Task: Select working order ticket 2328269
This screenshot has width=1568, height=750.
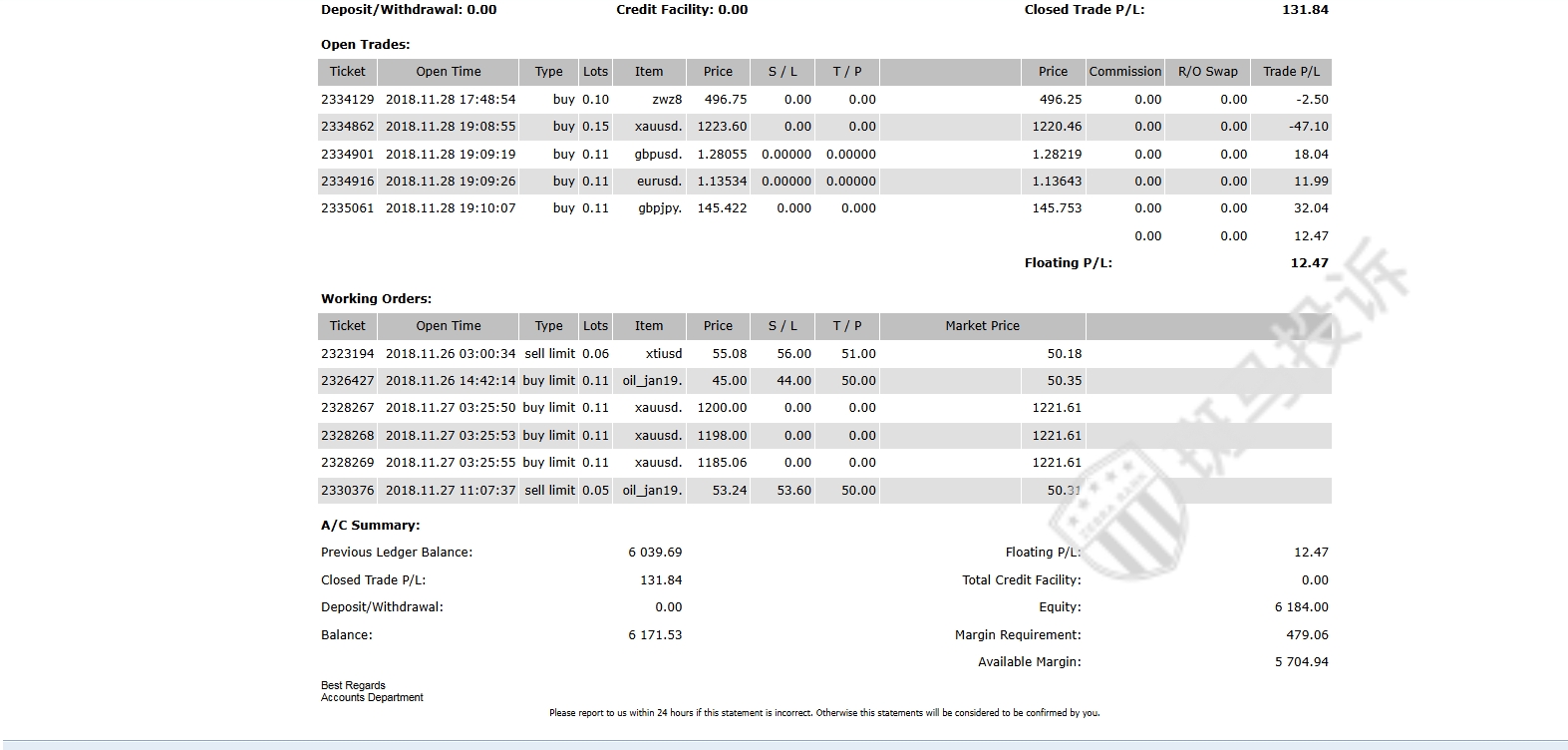Action: point(347,463)
